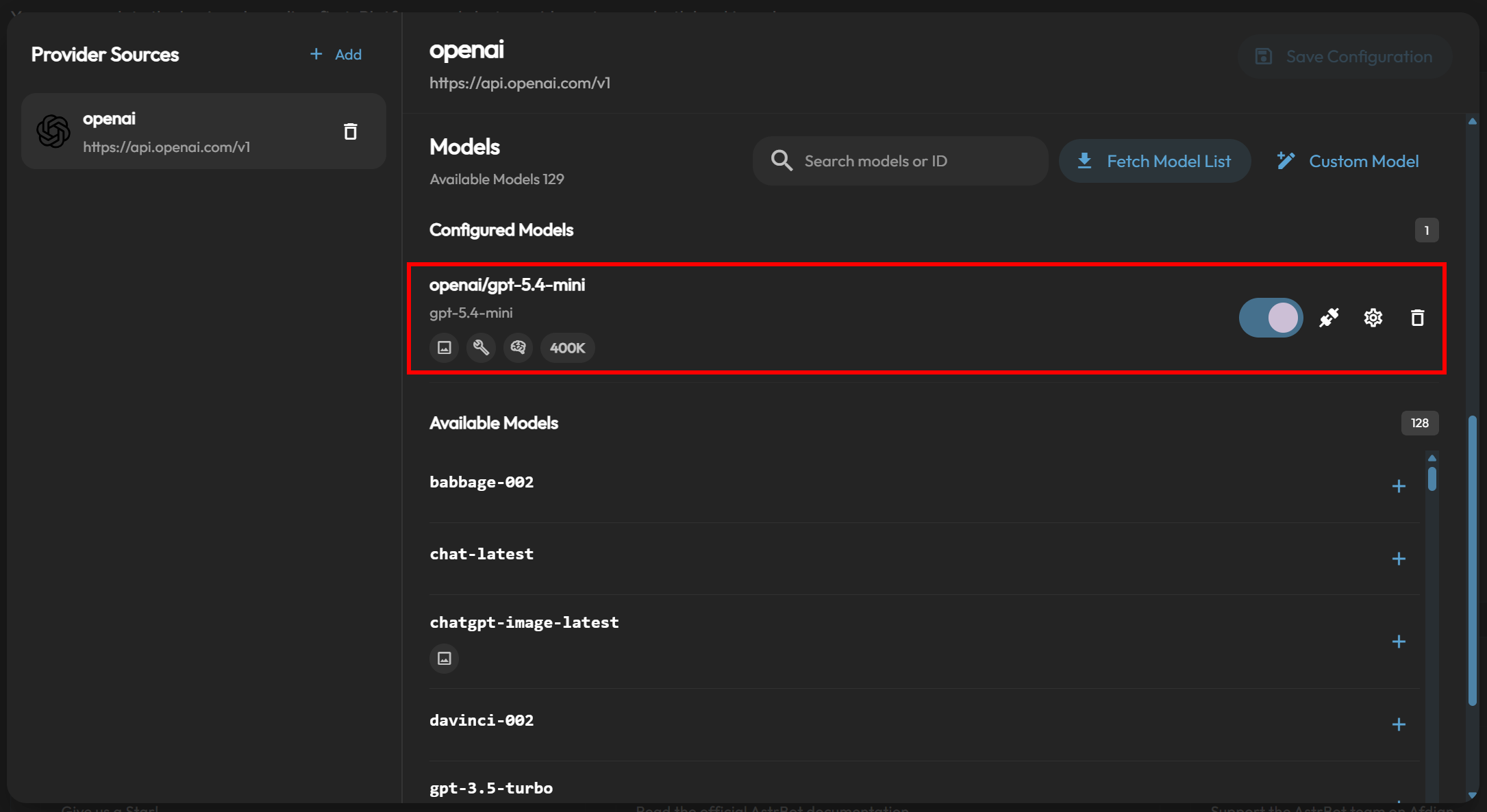Screen dimensions: 1487x812
Task: Focus the Search models or ID field
Action: (900, 161)
